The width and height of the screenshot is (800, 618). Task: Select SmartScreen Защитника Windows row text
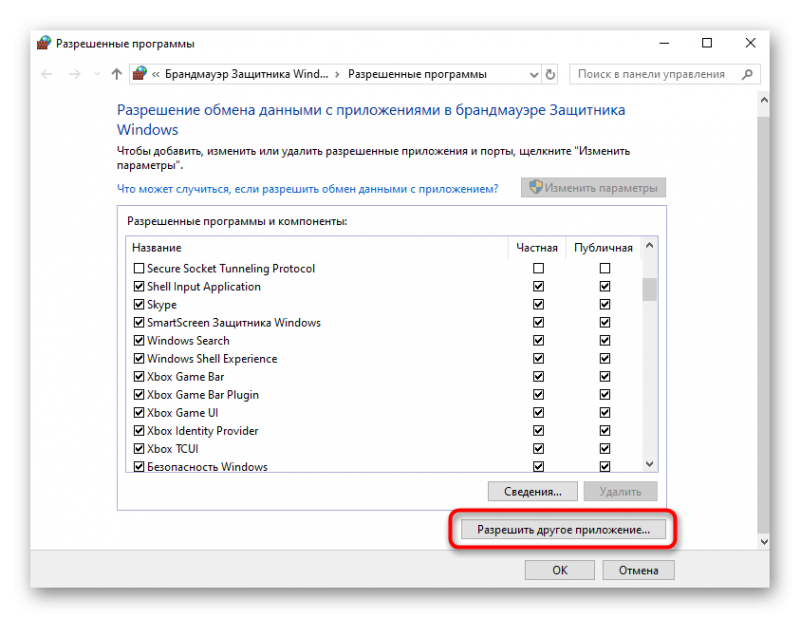(x=234, y=323)
